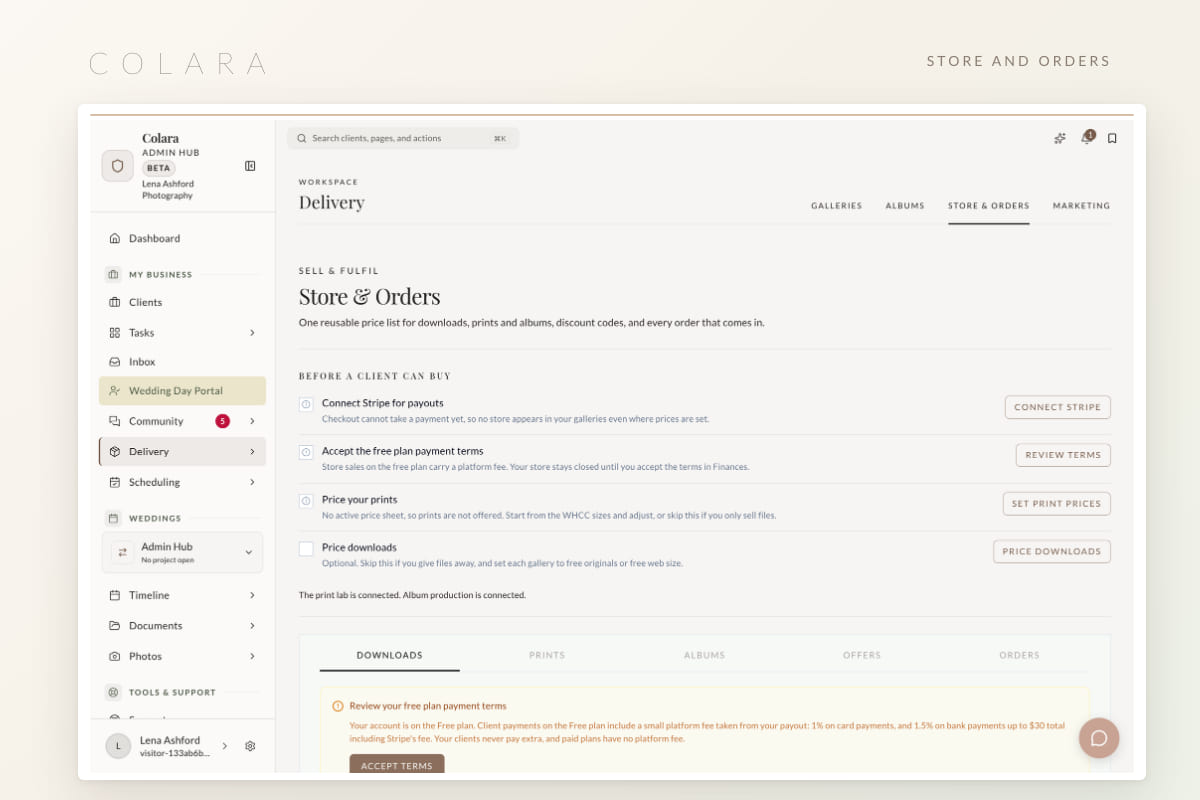The image size is (1200, 800).
Task: Click the Admin Hub swap-arrows icon
Action: pos(122,552)
